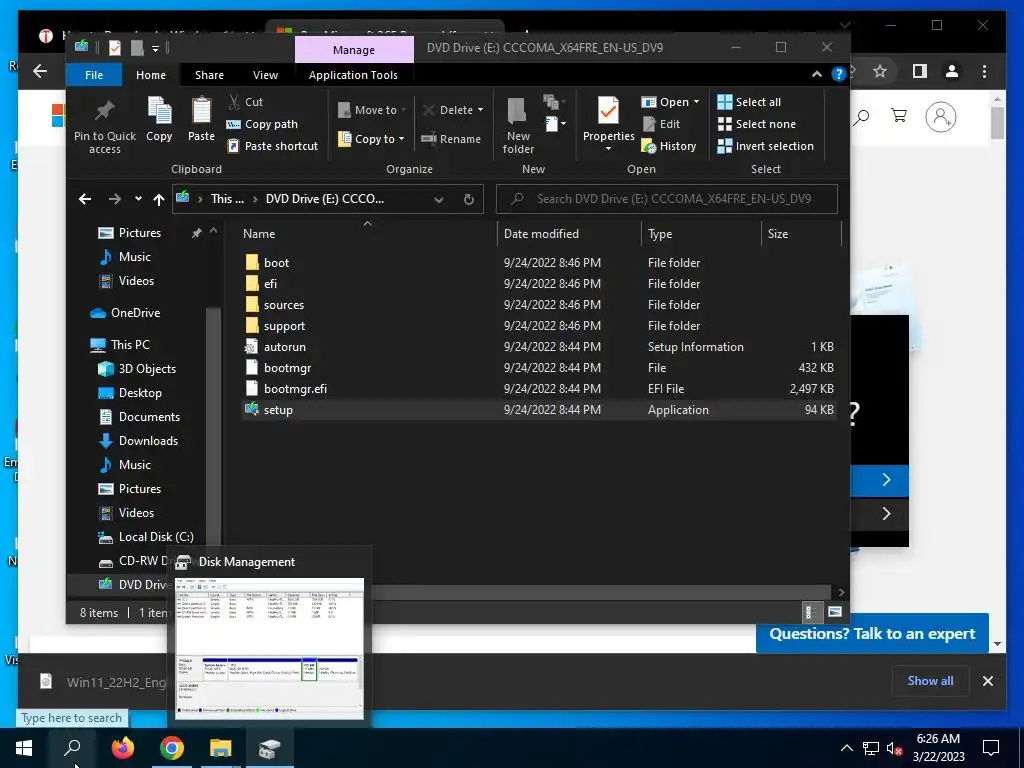Click Rename in the Organize group
The image size is (1024, 768).
pos(451,138)
